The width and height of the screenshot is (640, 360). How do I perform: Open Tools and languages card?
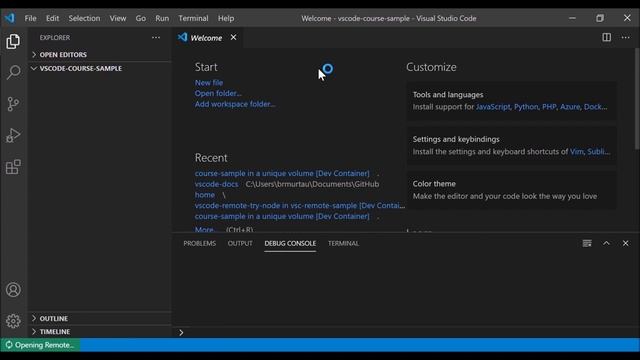[511, 100]
